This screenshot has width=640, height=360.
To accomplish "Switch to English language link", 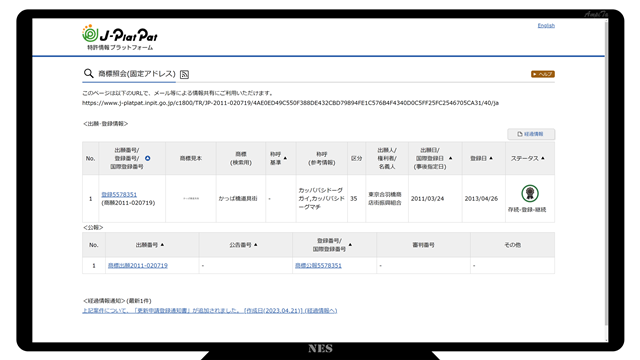I will pos(546,26).
